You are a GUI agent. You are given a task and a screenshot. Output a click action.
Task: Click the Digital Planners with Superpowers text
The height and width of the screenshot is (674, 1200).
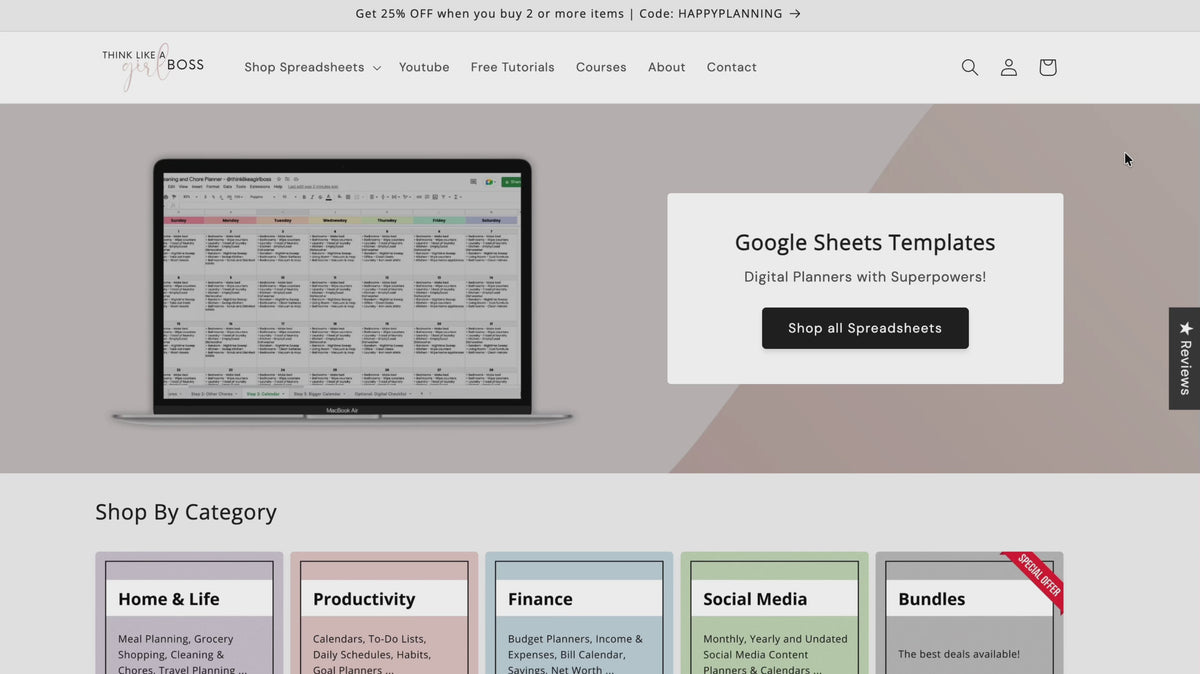pyautogui.click(x=865, y=277)
